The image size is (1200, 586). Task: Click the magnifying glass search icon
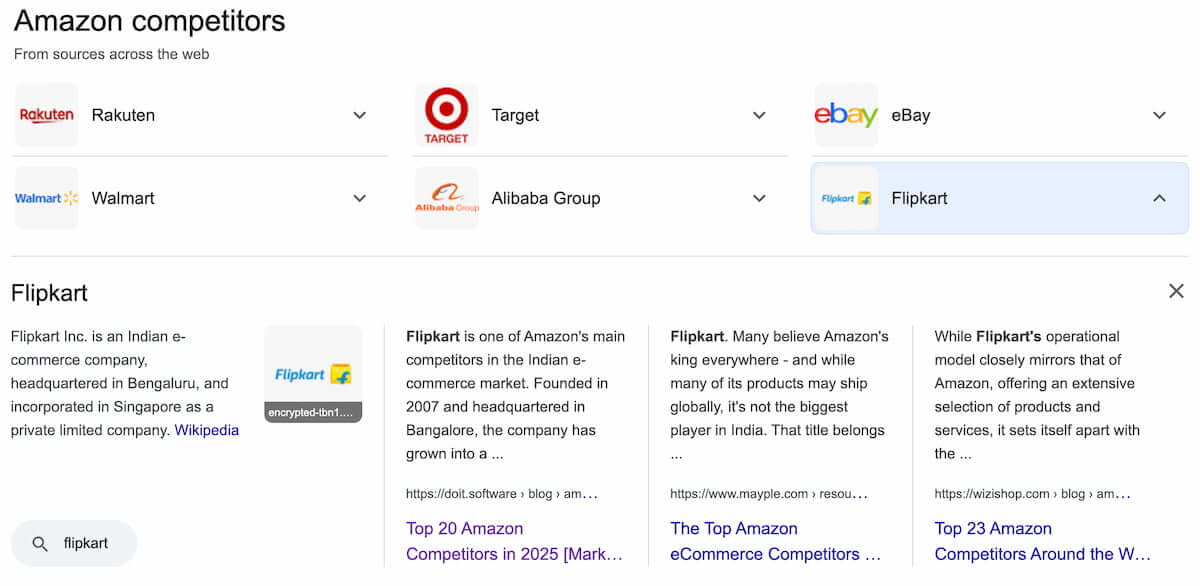pos(40,543)
